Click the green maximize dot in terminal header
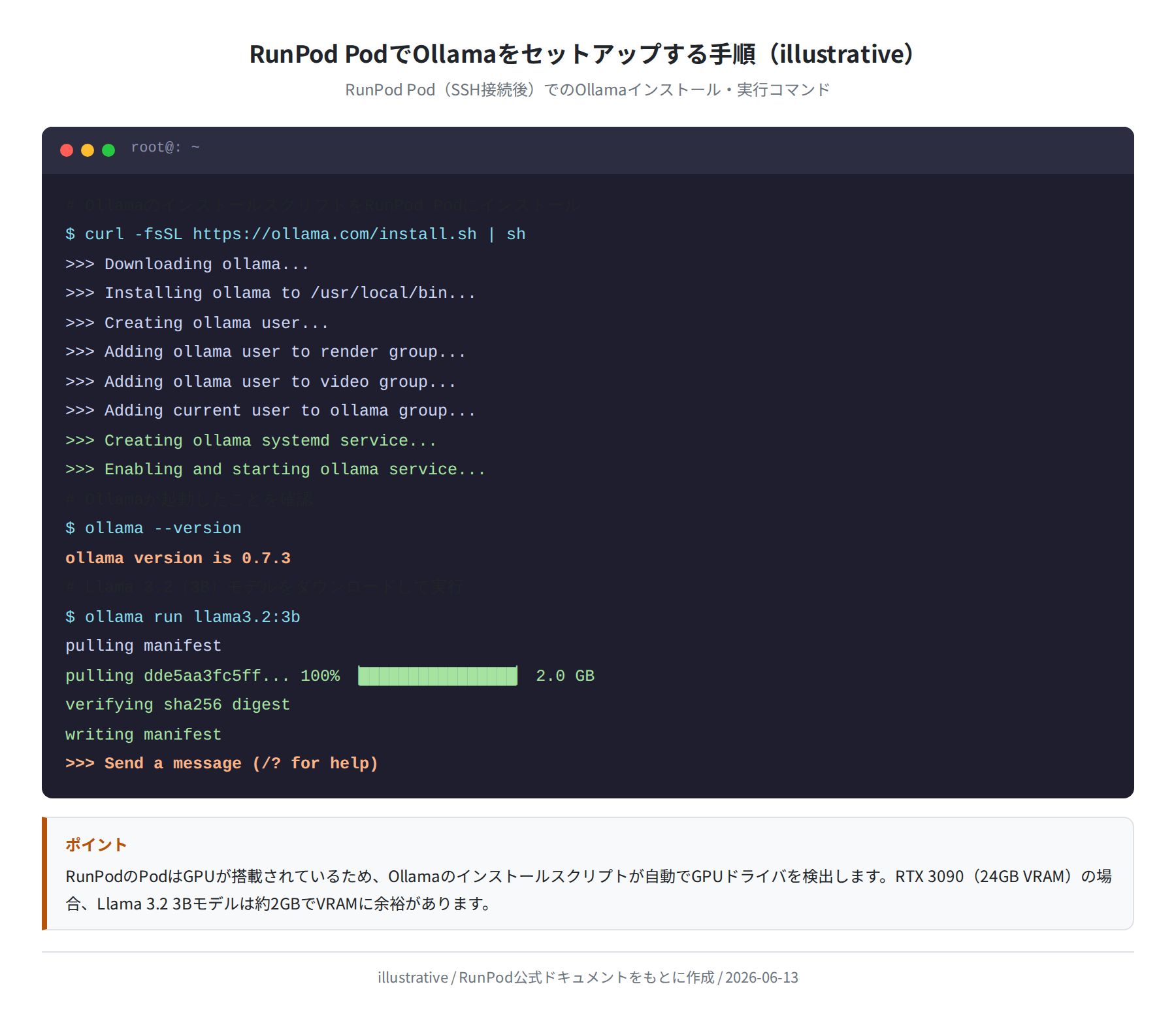 (108, 150)
